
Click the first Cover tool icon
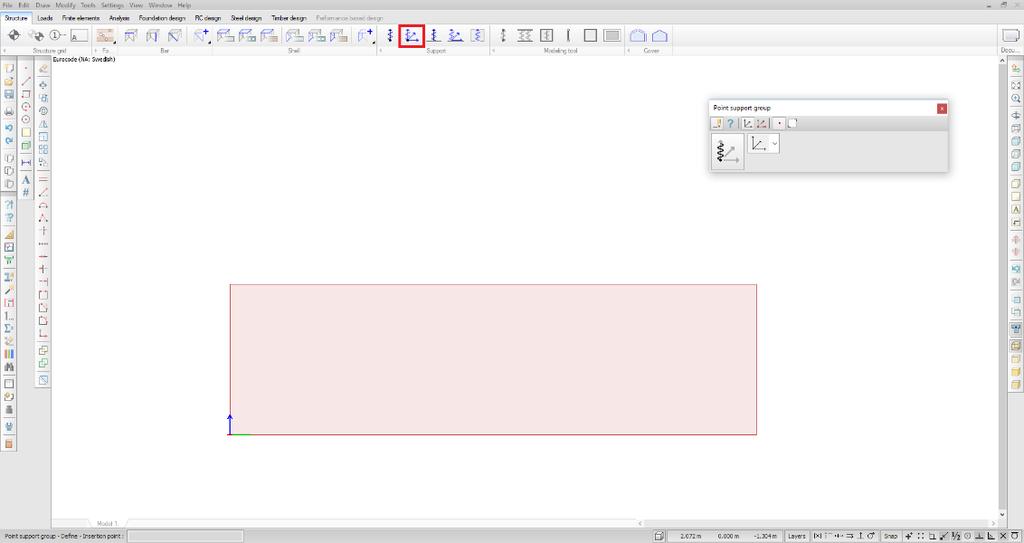[637, 35]
